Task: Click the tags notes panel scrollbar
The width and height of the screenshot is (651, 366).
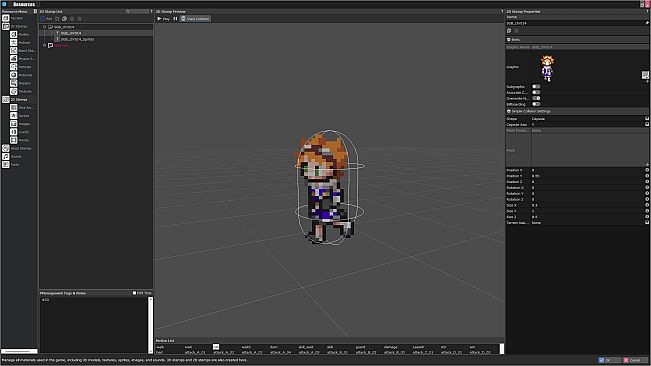Action: (150, 325)
